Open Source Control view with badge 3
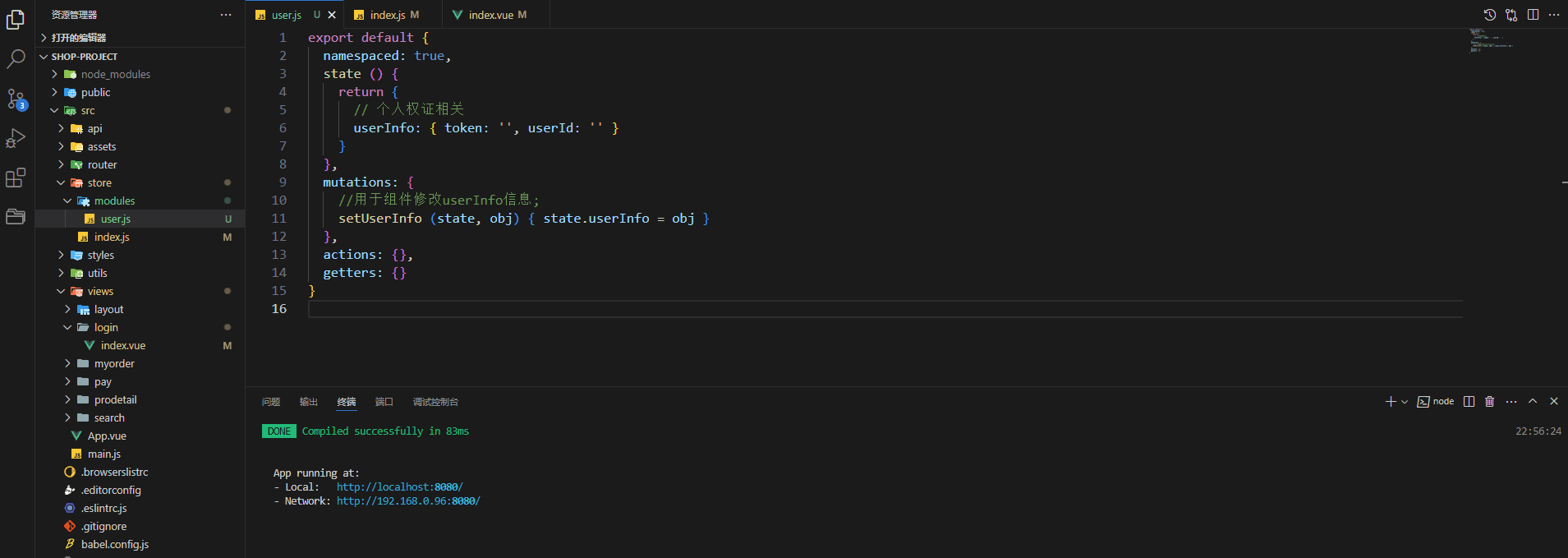The height and width of the screenshot is (558, 1568). (x=16, y=99)
